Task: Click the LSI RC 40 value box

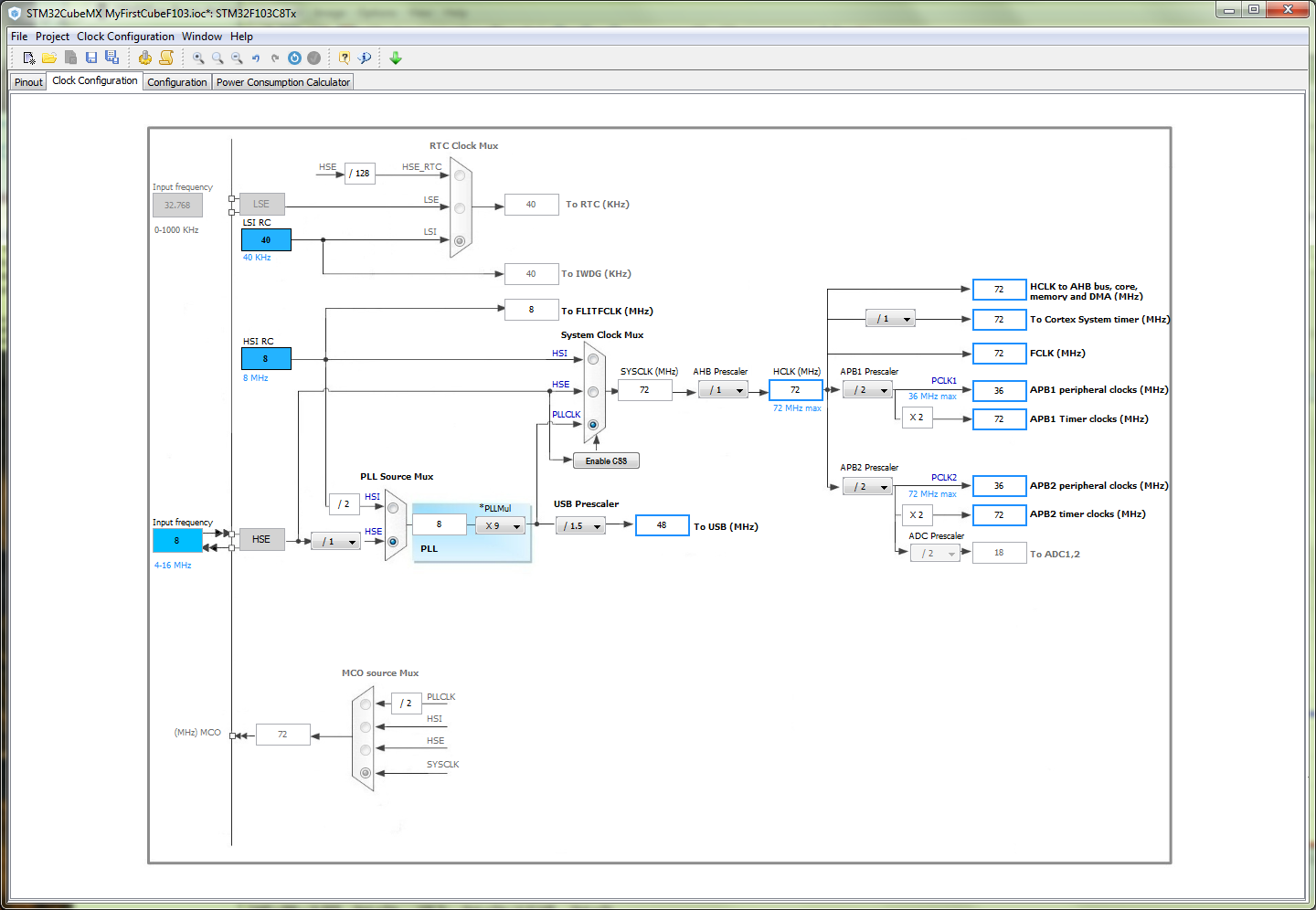Action: 266,239
